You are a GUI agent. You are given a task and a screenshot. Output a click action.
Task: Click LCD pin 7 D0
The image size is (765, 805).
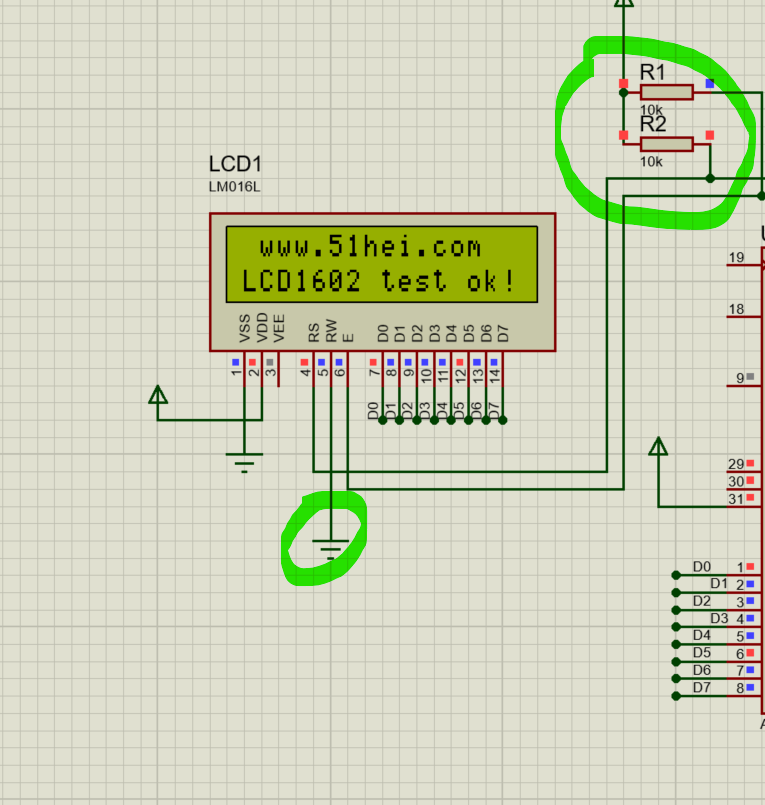[382, 369]
